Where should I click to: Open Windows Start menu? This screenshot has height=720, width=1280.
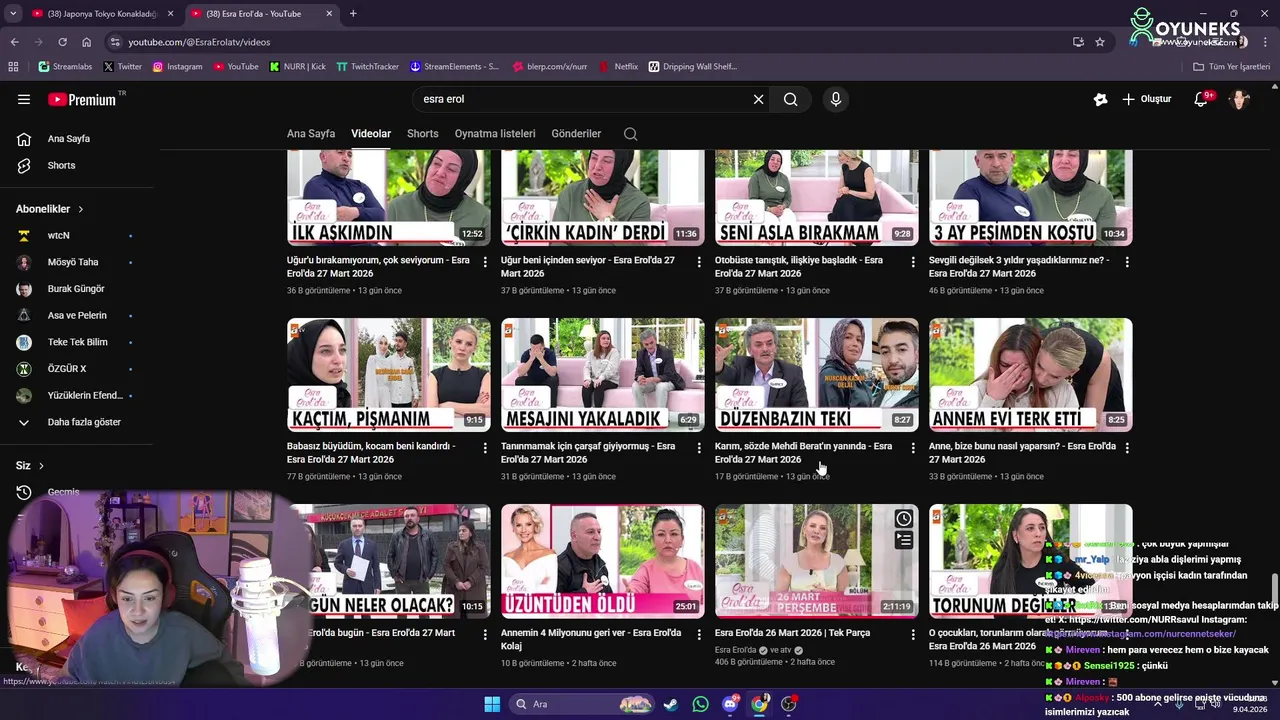coord(492,704)
